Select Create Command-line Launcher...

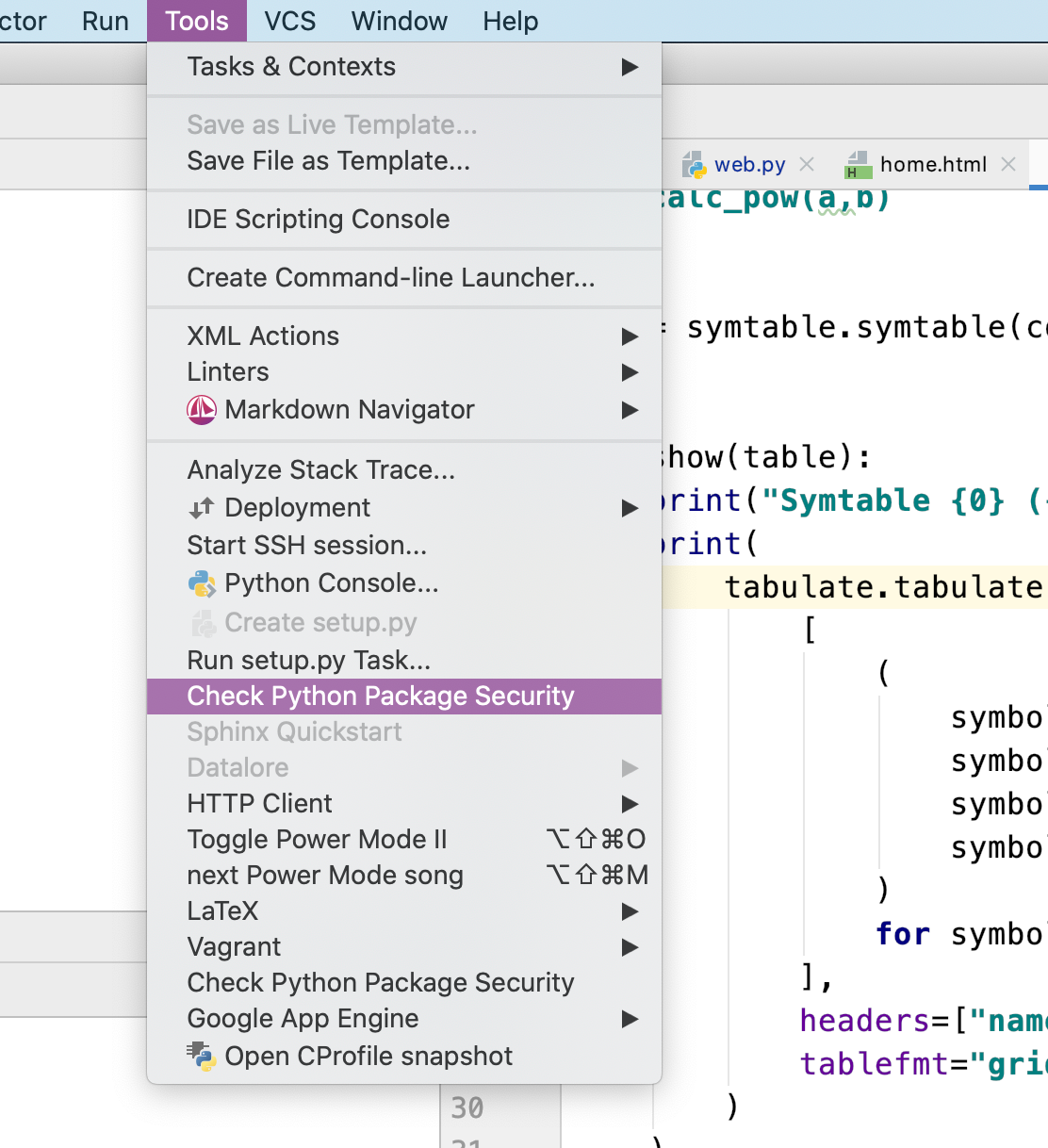click(404, 278)
